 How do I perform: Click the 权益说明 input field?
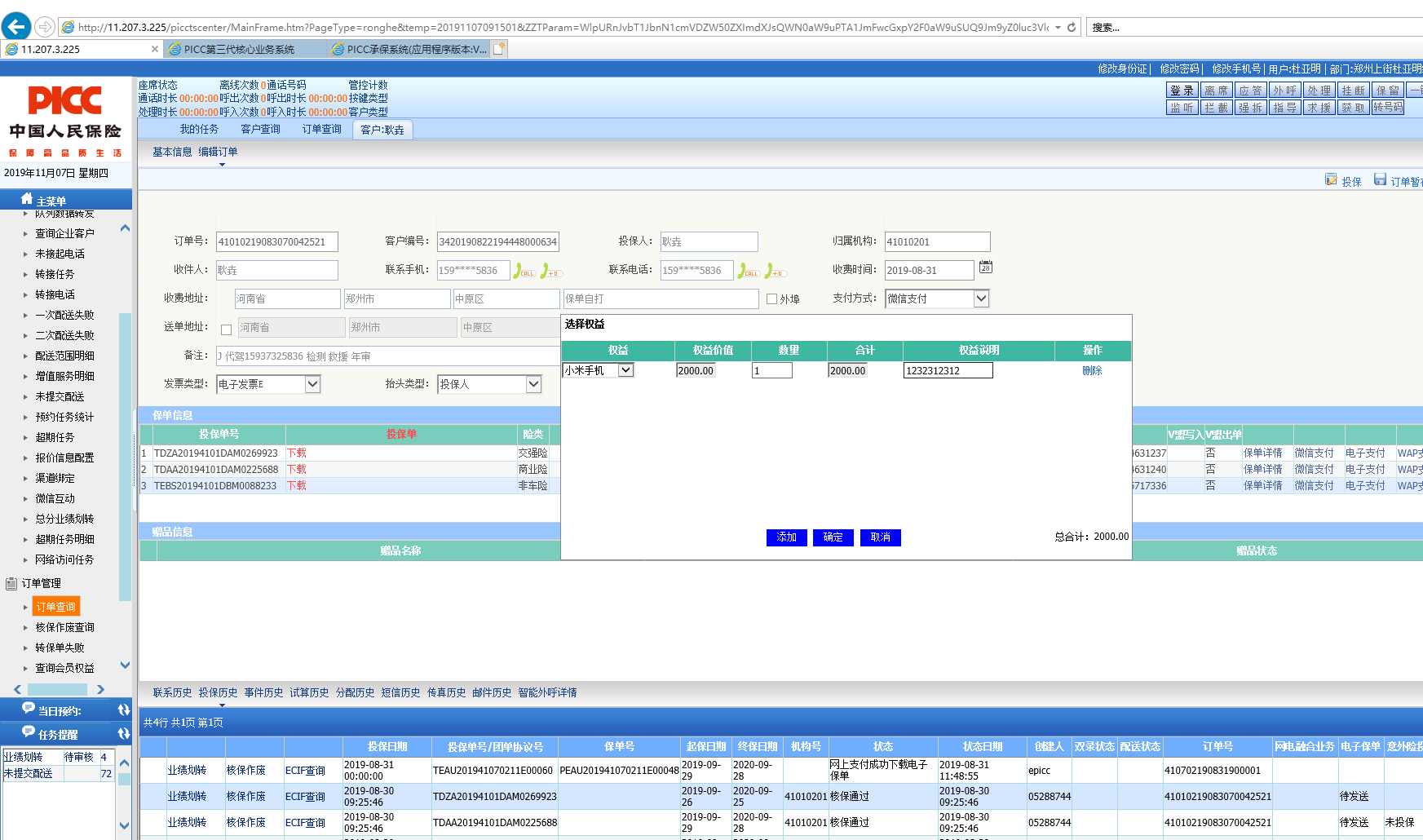948,370
